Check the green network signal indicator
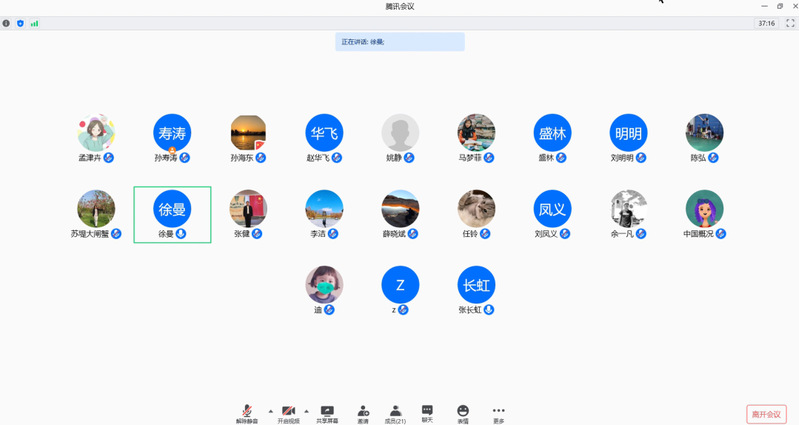 click(34, 23)
